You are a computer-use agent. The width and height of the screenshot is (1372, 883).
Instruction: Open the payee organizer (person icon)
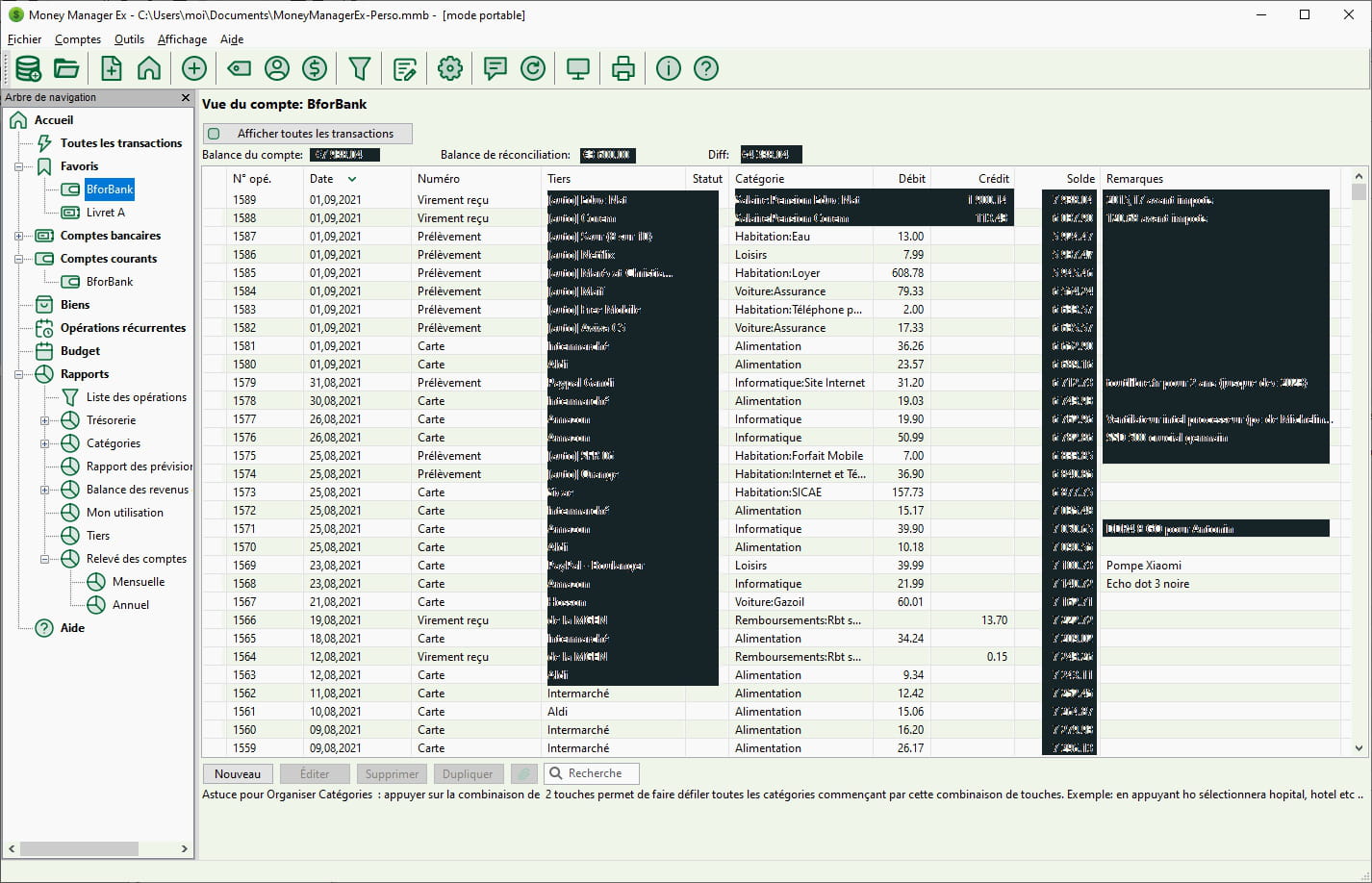[x=277, y=68]
